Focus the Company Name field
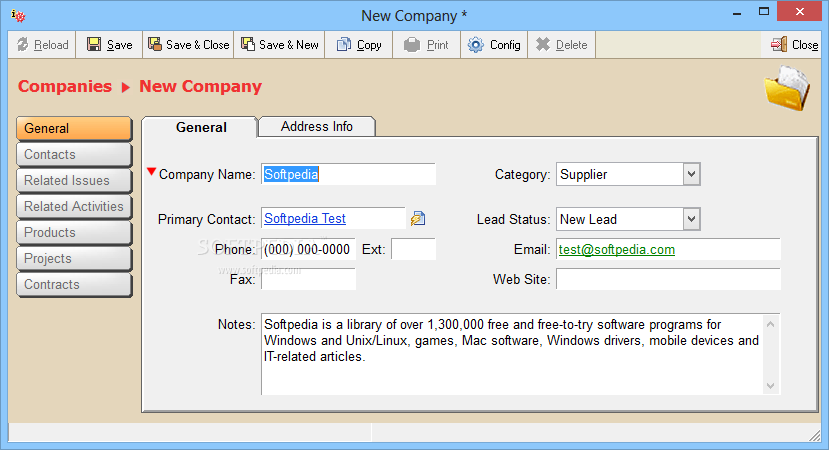Image resolution: width=829 pixels, height=450 pixels. 348,174
